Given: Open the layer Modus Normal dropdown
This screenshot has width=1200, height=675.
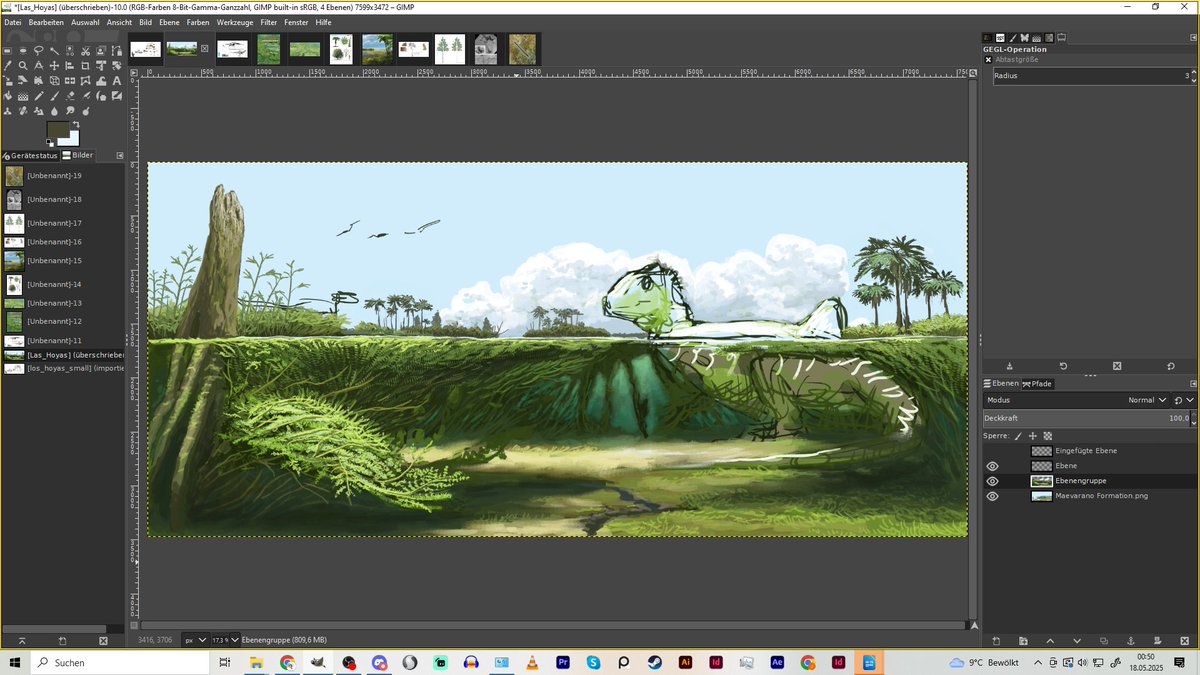Looking at the screenshot, I should coord(1076,400).
